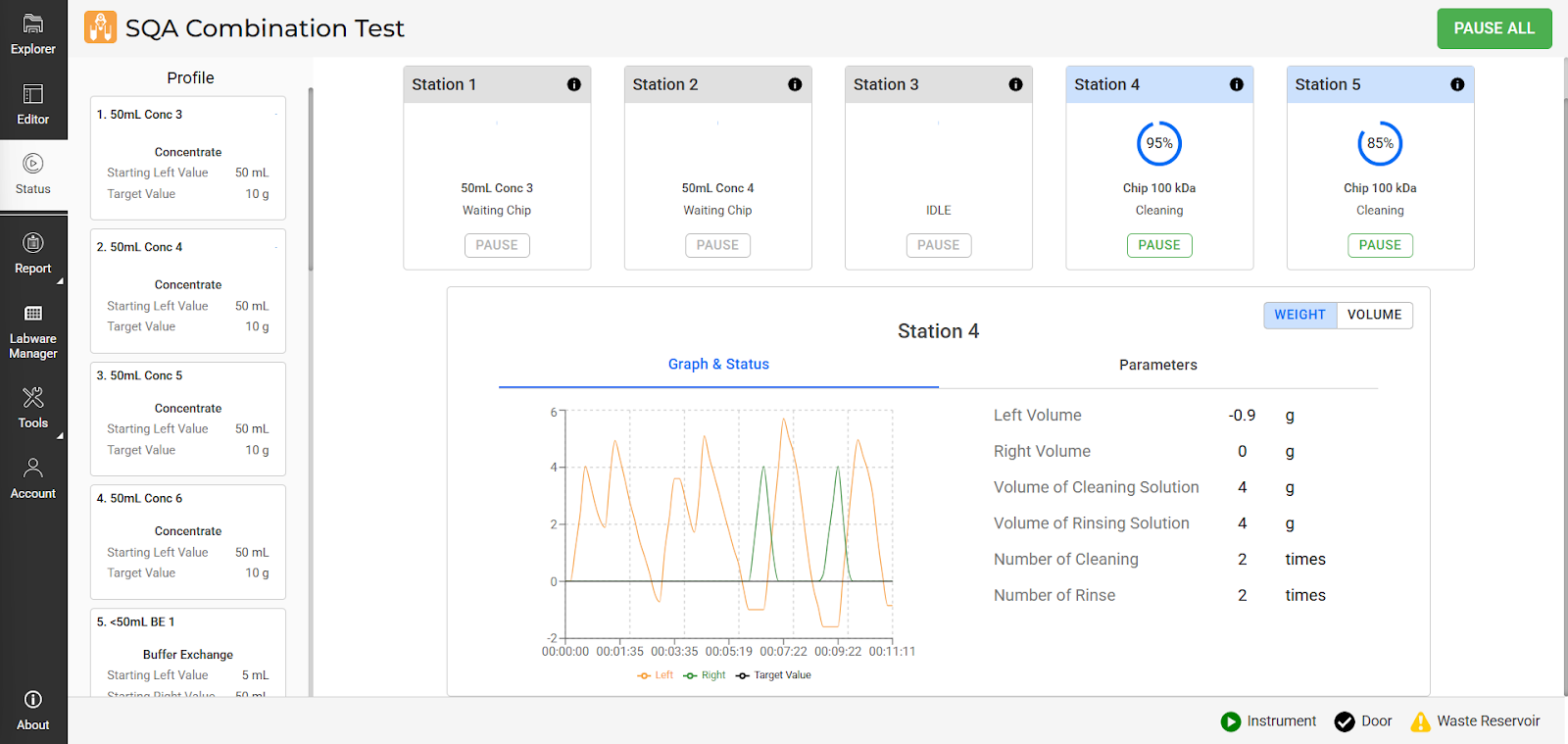Click Station 1 info icon
This screenshot has width=1568, height=744.
pos(574,85)
